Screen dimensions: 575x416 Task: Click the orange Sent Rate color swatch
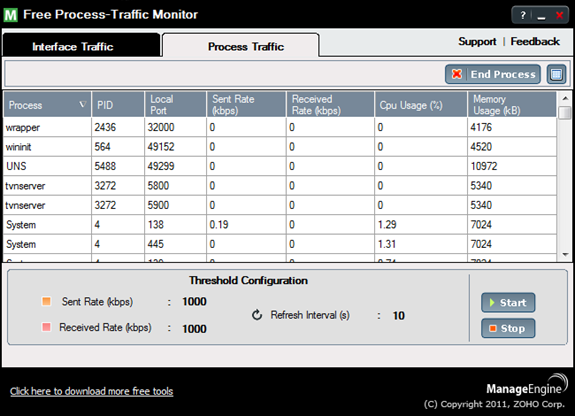(x=47, y=301)
